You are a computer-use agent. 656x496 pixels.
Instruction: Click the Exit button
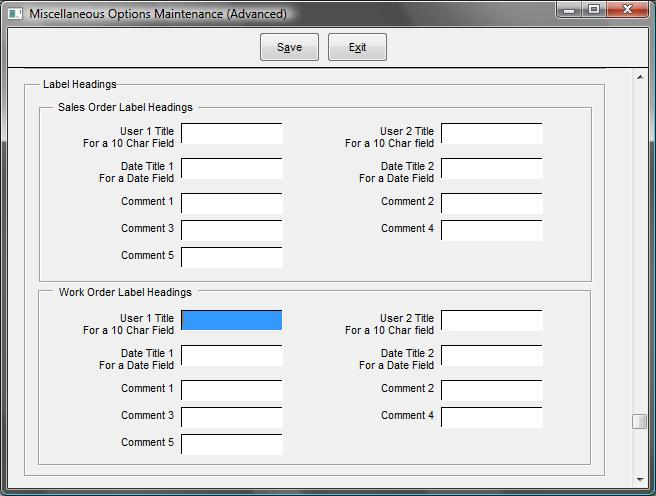(x=357, y=47)
